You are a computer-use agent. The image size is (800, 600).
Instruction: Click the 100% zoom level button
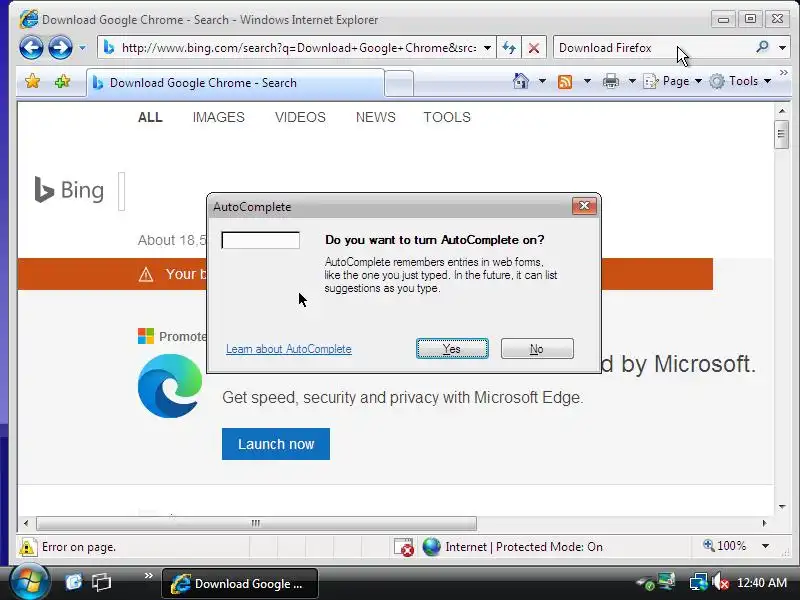coord(724,546)
